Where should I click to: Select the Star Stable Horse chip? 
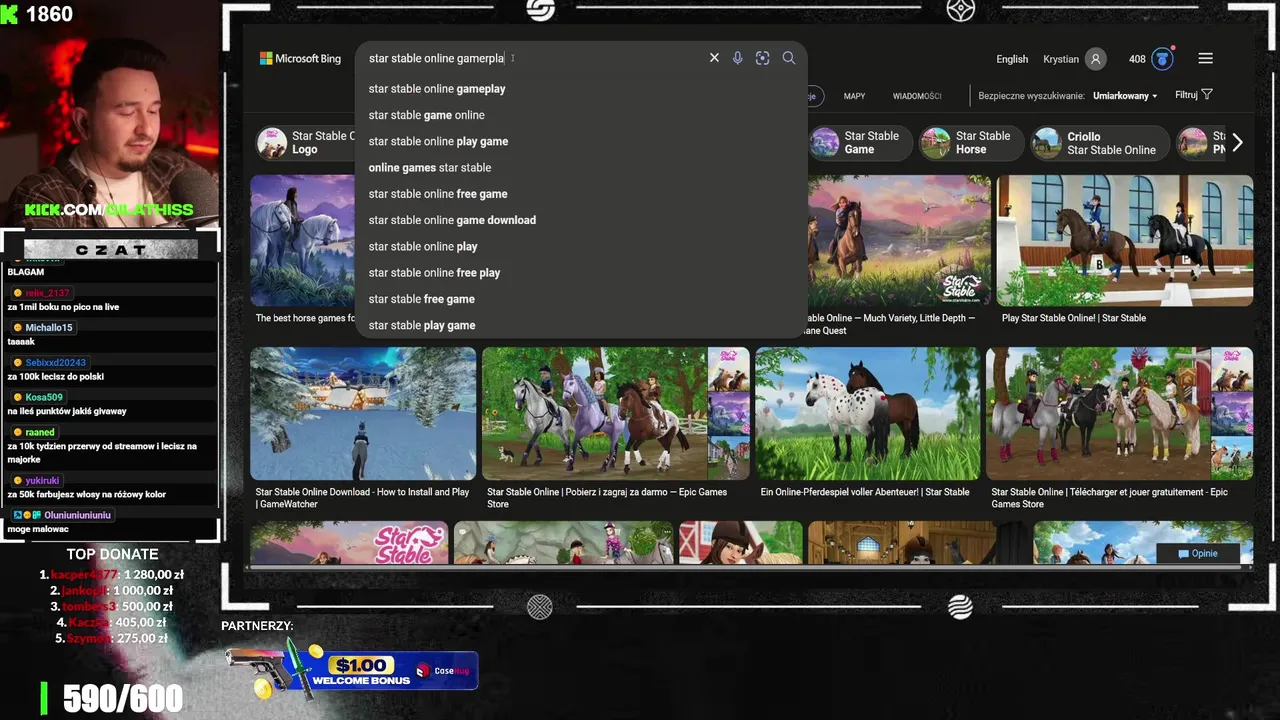click(x=972, y=143)
